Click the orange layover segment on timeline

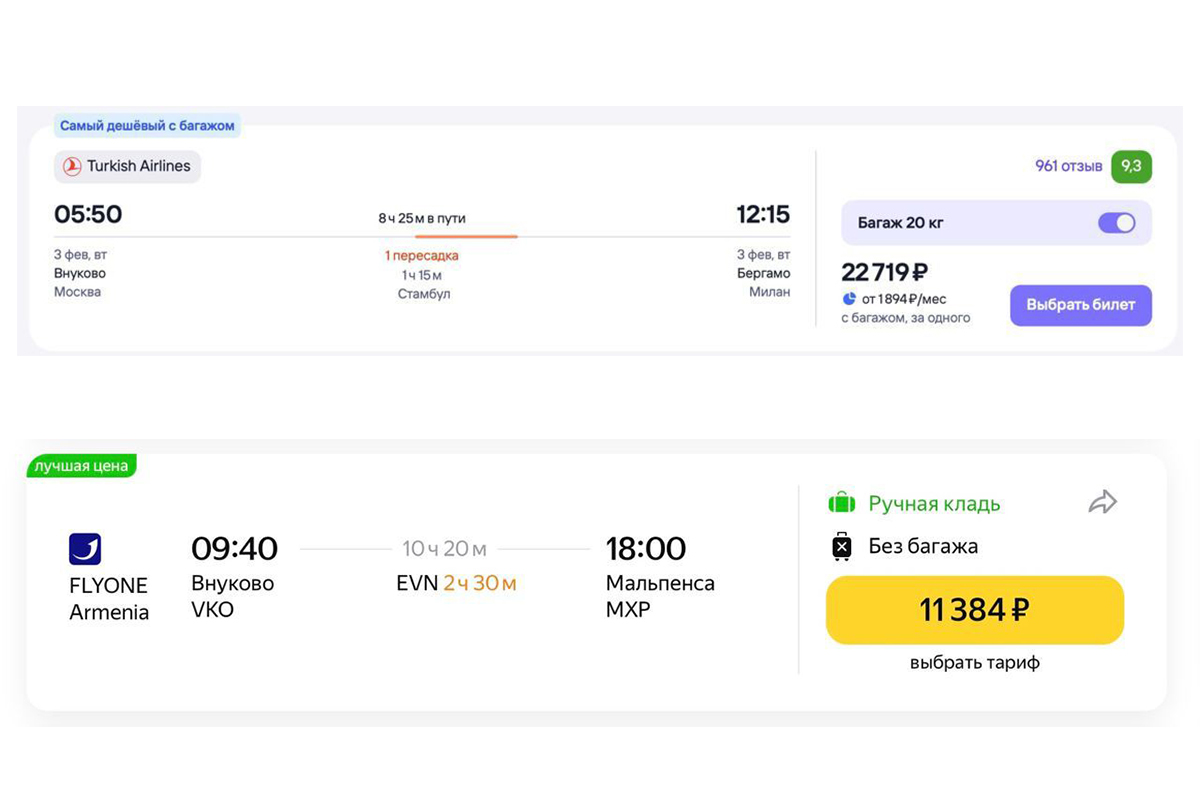[479, 237]
